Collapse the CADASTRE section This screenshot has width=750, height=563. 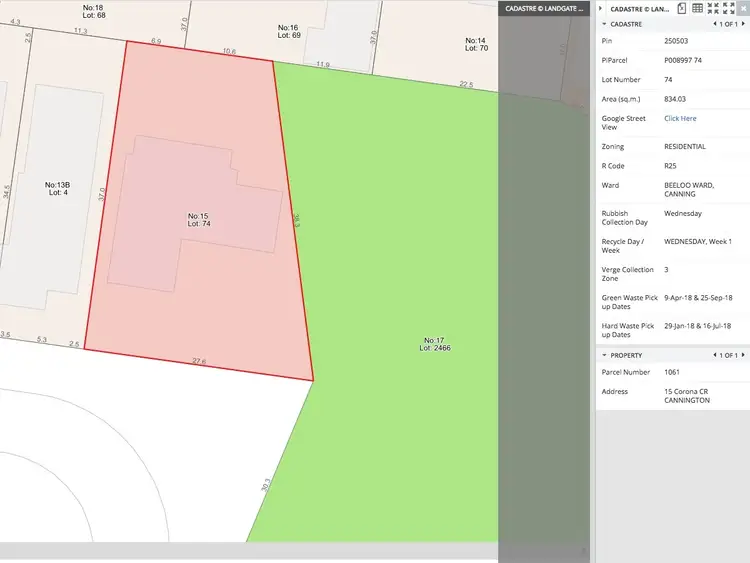click(x=604, y=24)
